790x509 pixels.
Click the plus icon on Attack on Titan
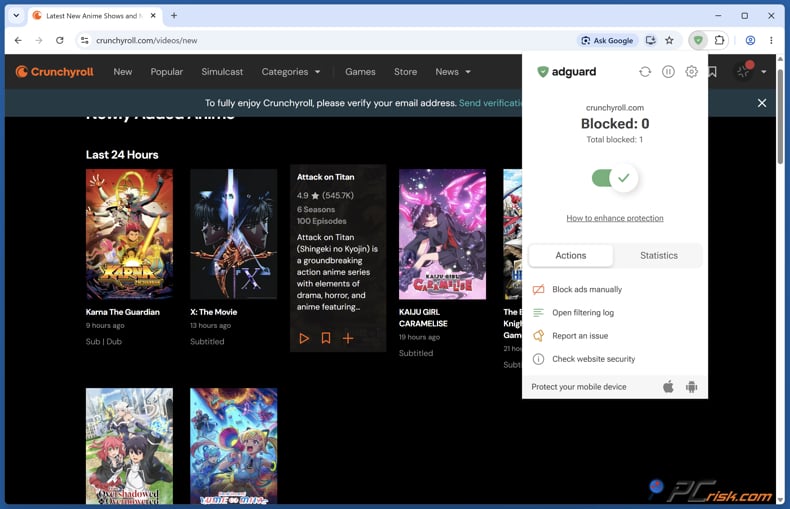(x=348, y=338)
